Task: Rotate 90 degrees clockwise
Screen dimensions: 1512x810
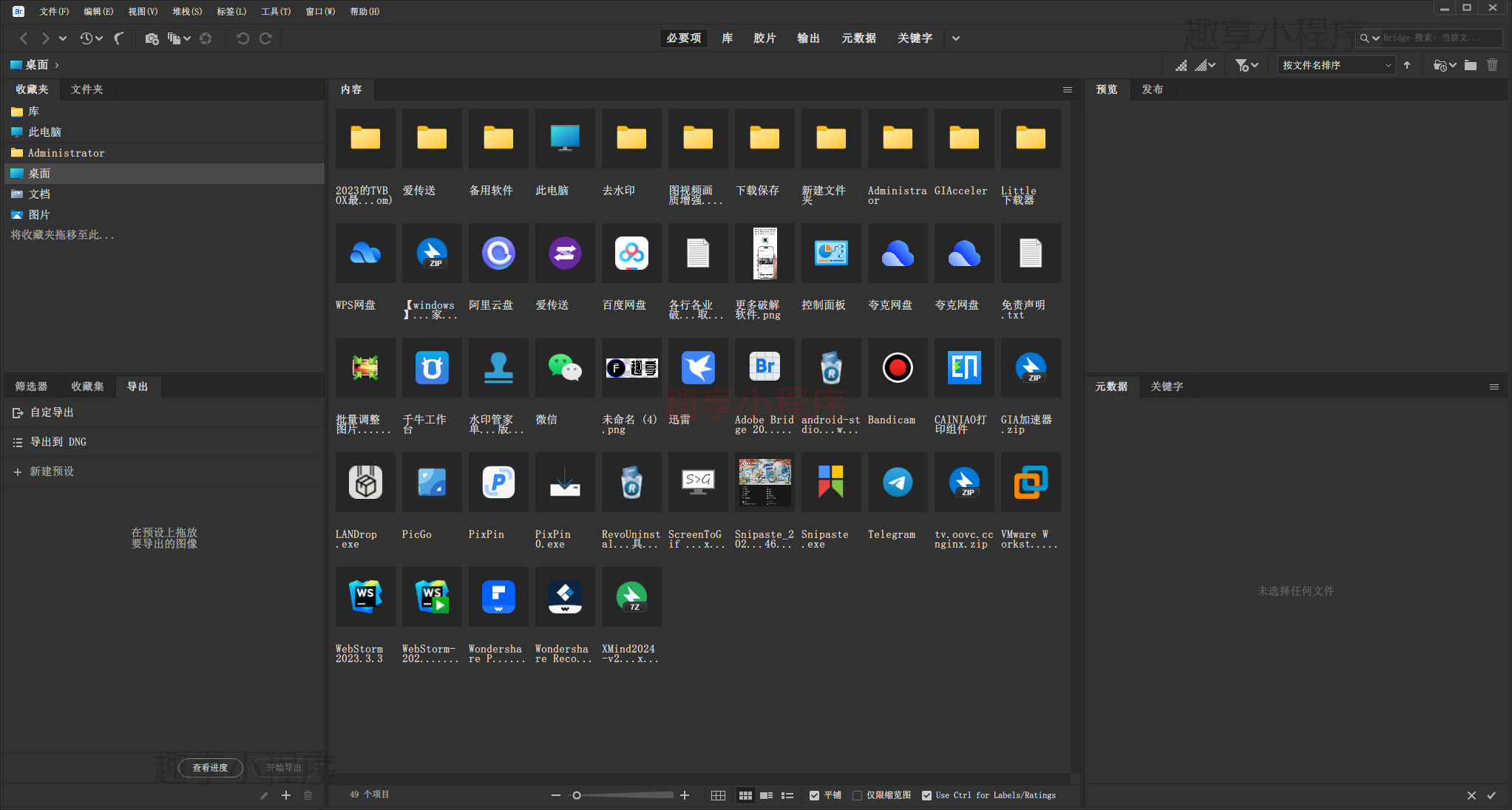Action: point(265,38)
